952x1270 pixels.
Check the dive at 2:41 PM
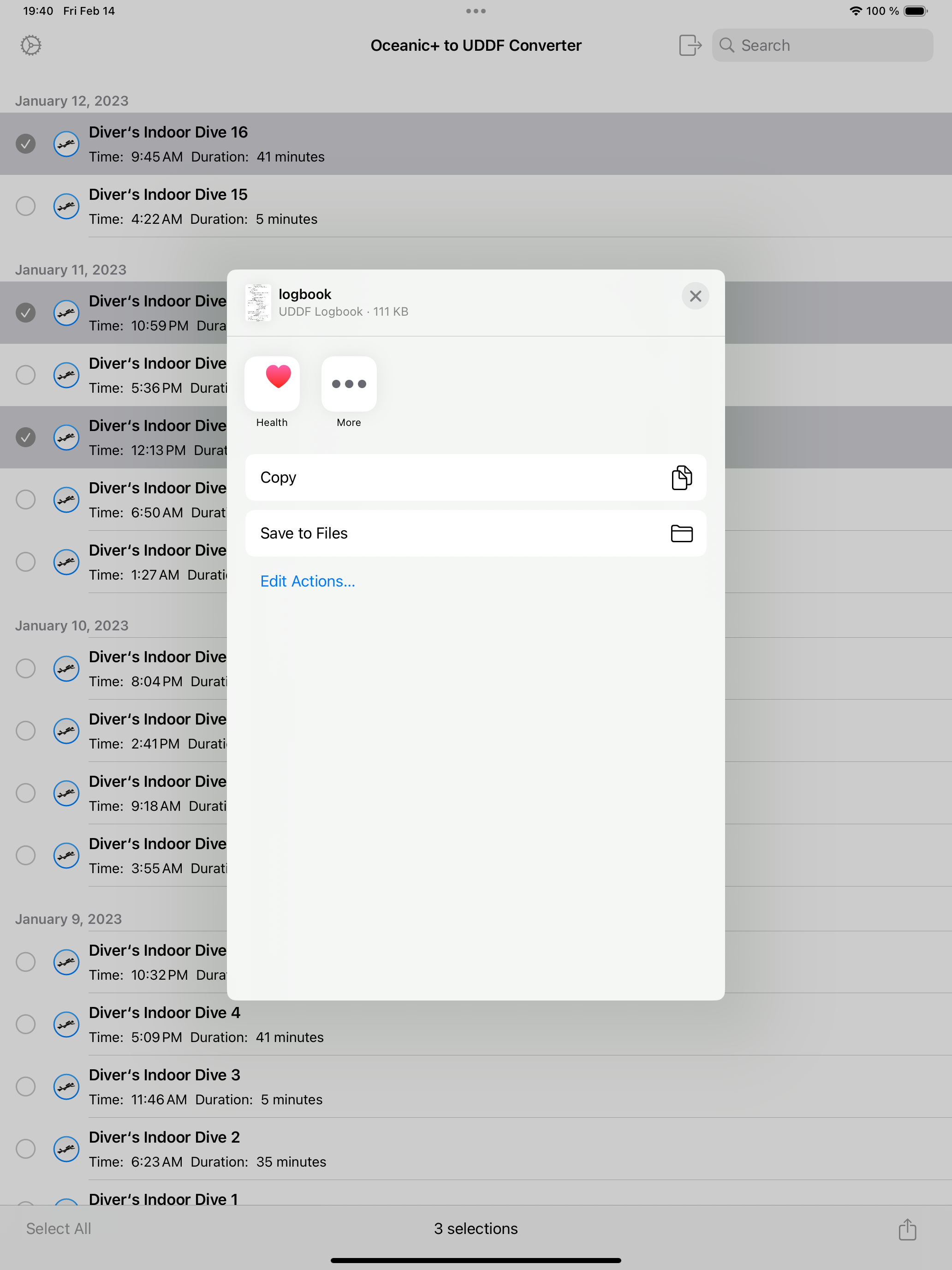pyautogui.click(x=26, y=731)
